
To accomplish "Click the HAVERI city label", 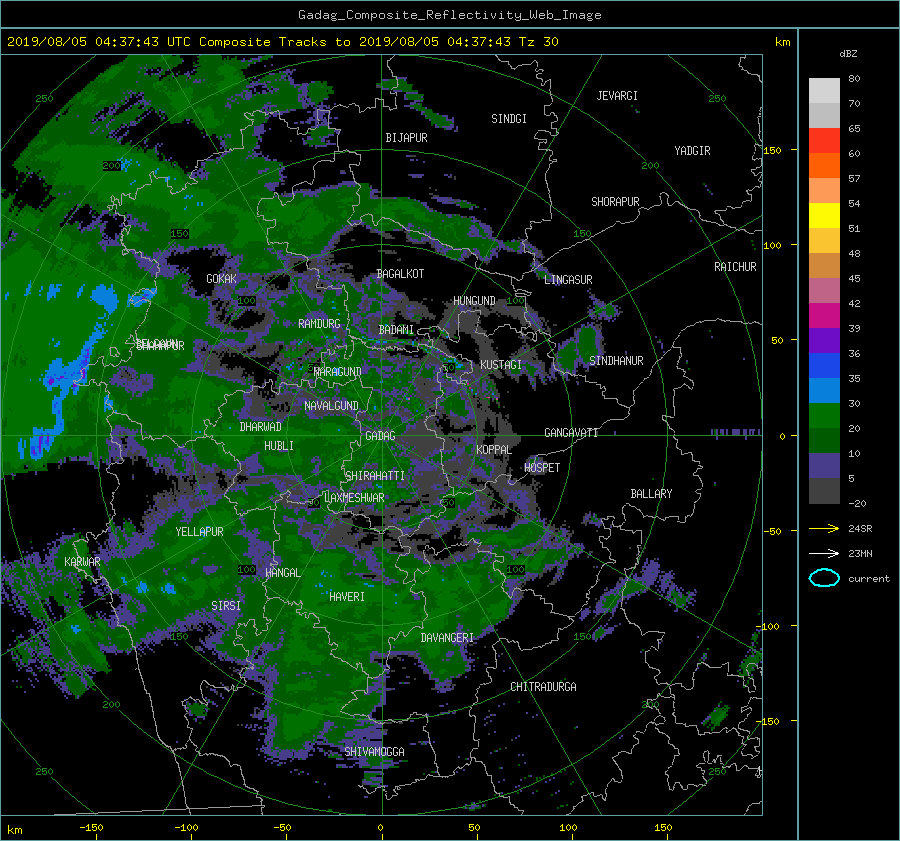I will point(347,597).
